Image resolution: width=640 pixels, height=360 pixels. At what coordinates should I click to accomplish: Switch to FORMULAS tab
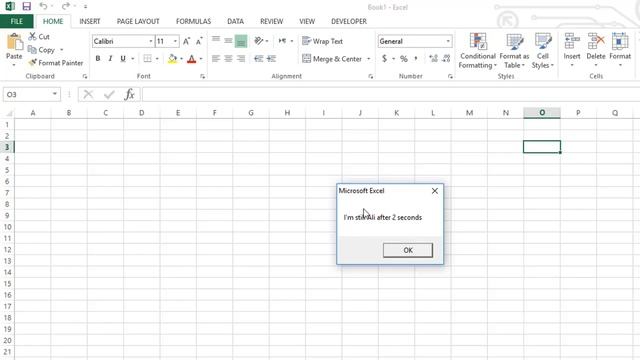click(x=193, y=21)
